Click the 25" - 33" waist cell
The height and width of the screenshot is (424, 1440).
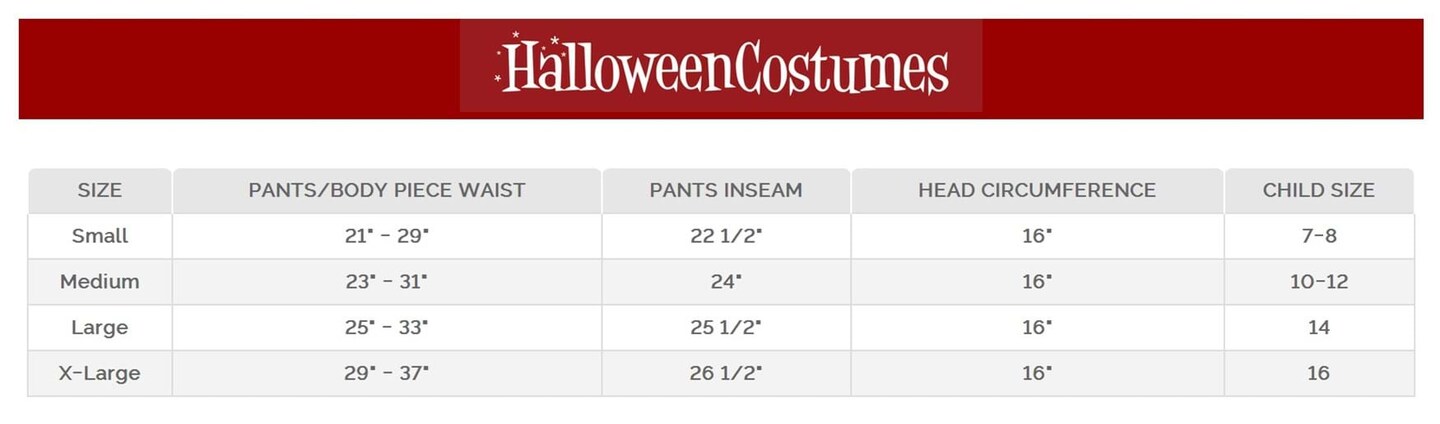pyautogui.click(x=387, y=327)
